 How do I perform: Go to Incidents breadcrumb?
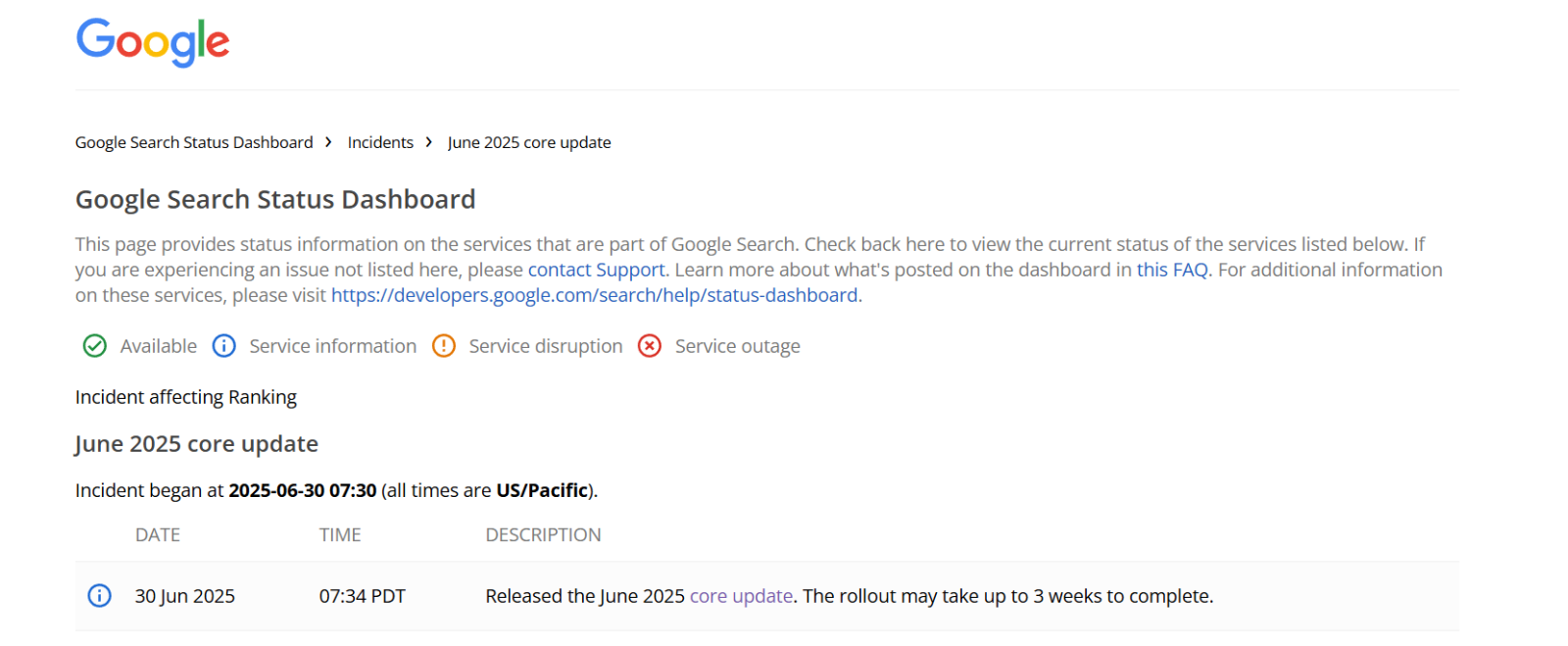pyautogui.click(x=380, y=142)
